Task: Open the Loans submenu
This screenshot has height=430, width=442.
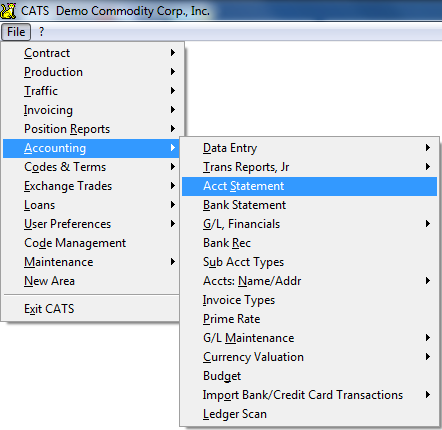Action: point(91,205)
